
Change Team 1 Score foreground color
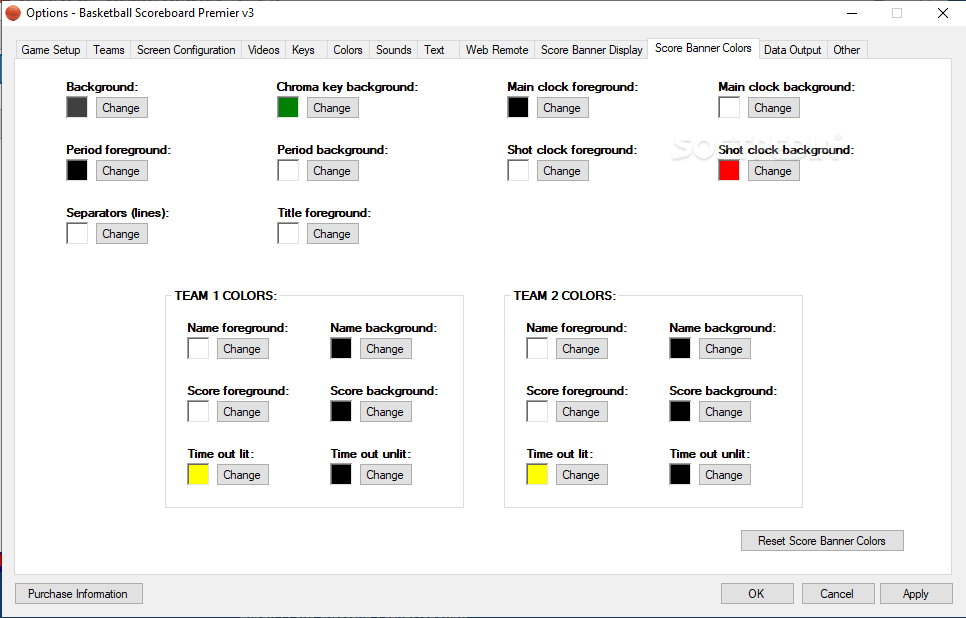click(243, 412)
